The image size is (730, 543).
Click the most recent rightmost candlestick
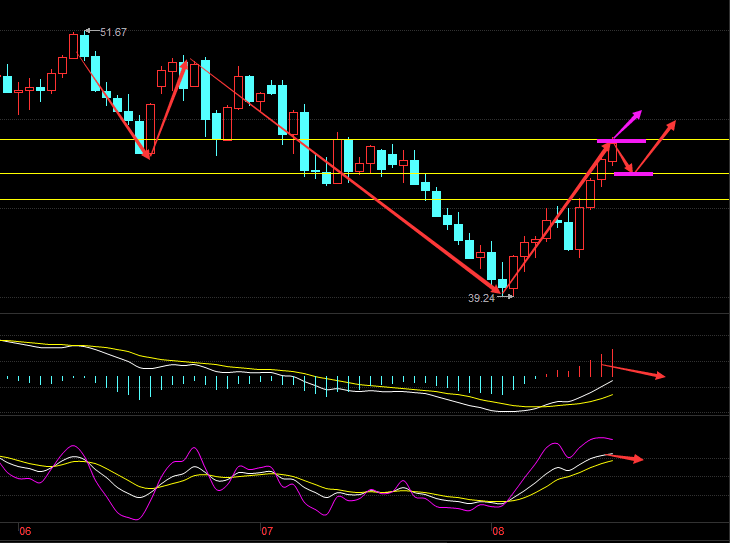point(612,153)
